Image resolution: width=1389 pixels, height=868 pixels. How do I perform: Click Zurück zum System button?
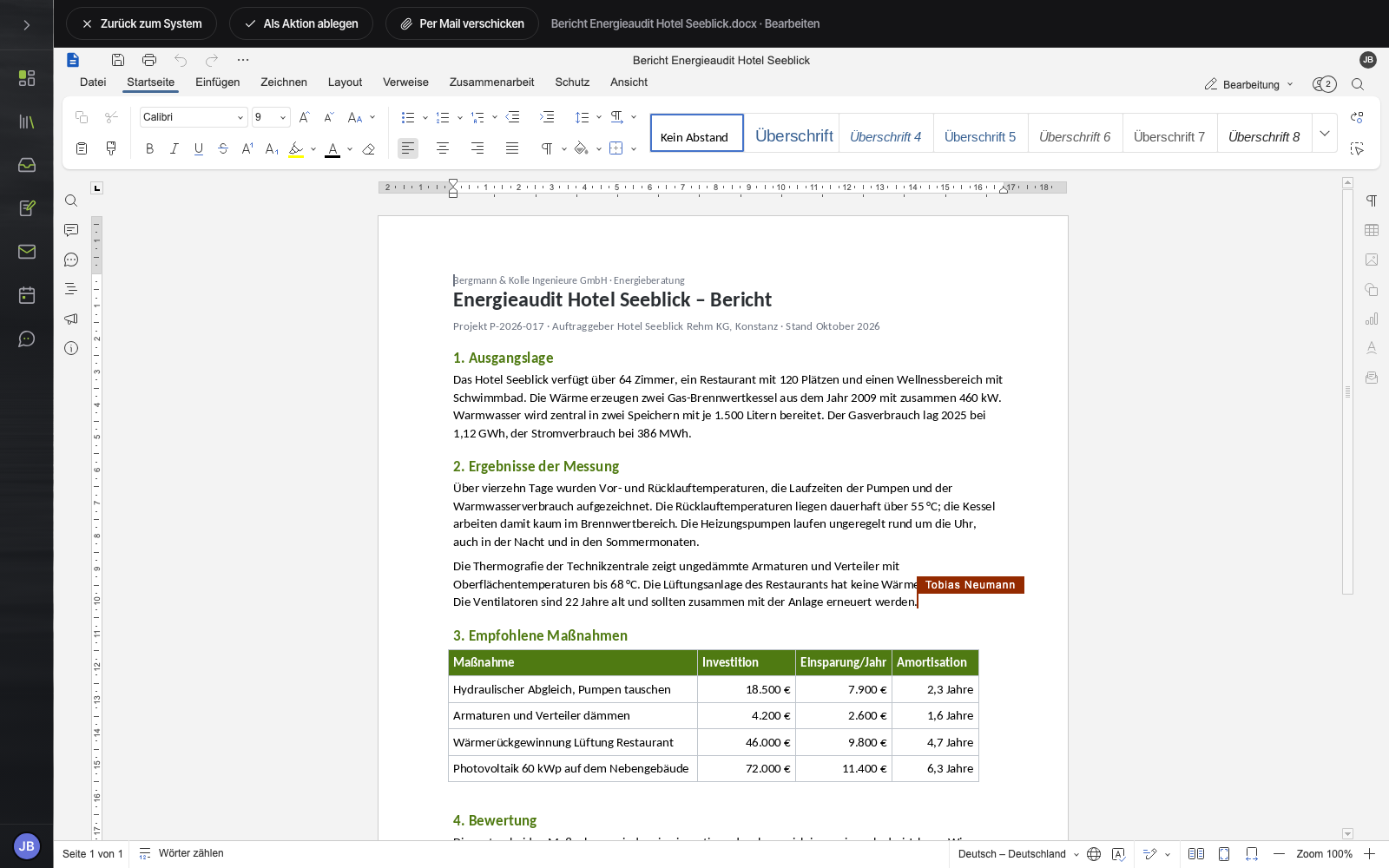click(142, 23)
